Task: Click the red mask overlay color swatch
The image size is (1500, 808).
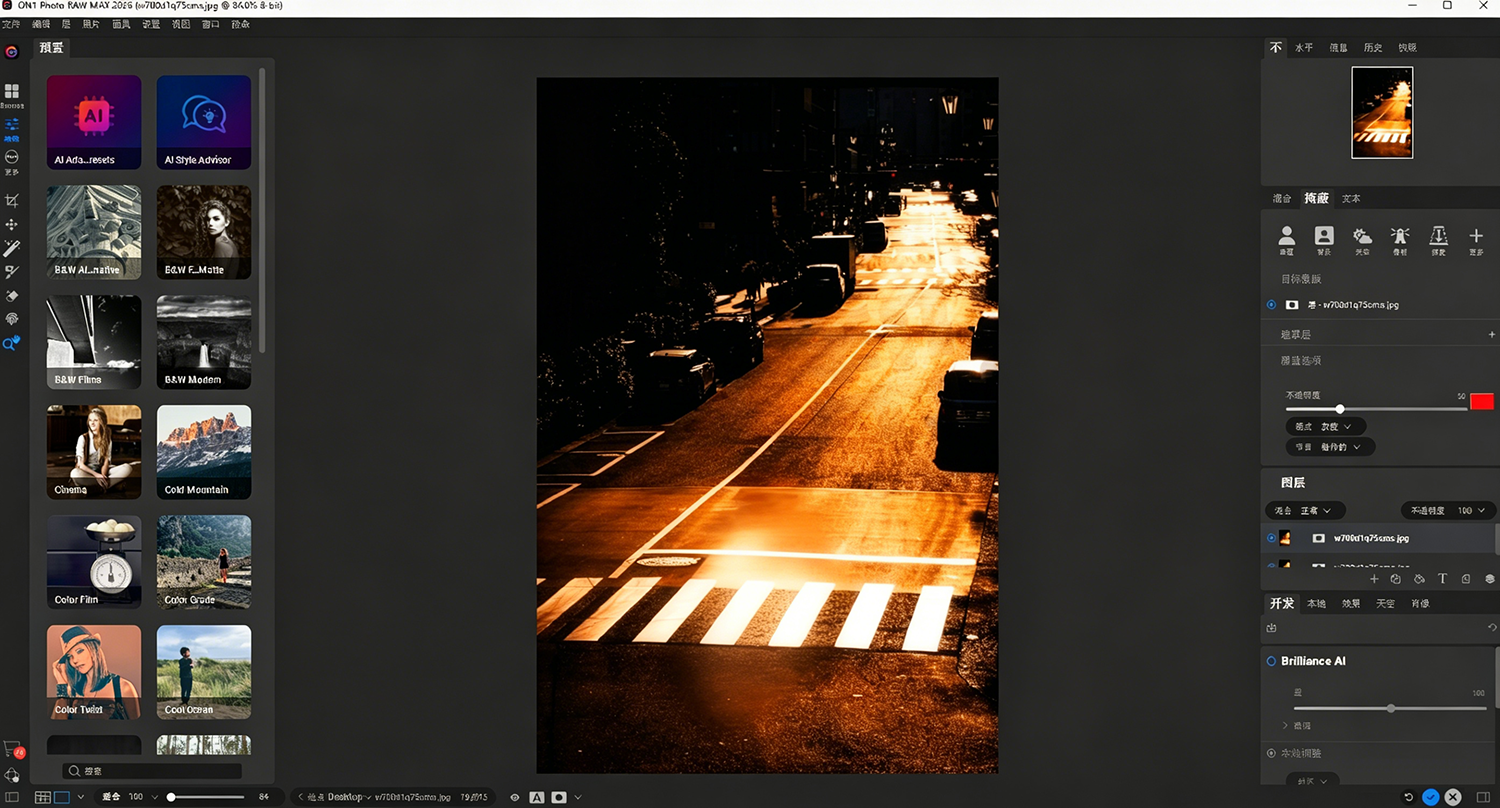Action: tap(1481, 401)
